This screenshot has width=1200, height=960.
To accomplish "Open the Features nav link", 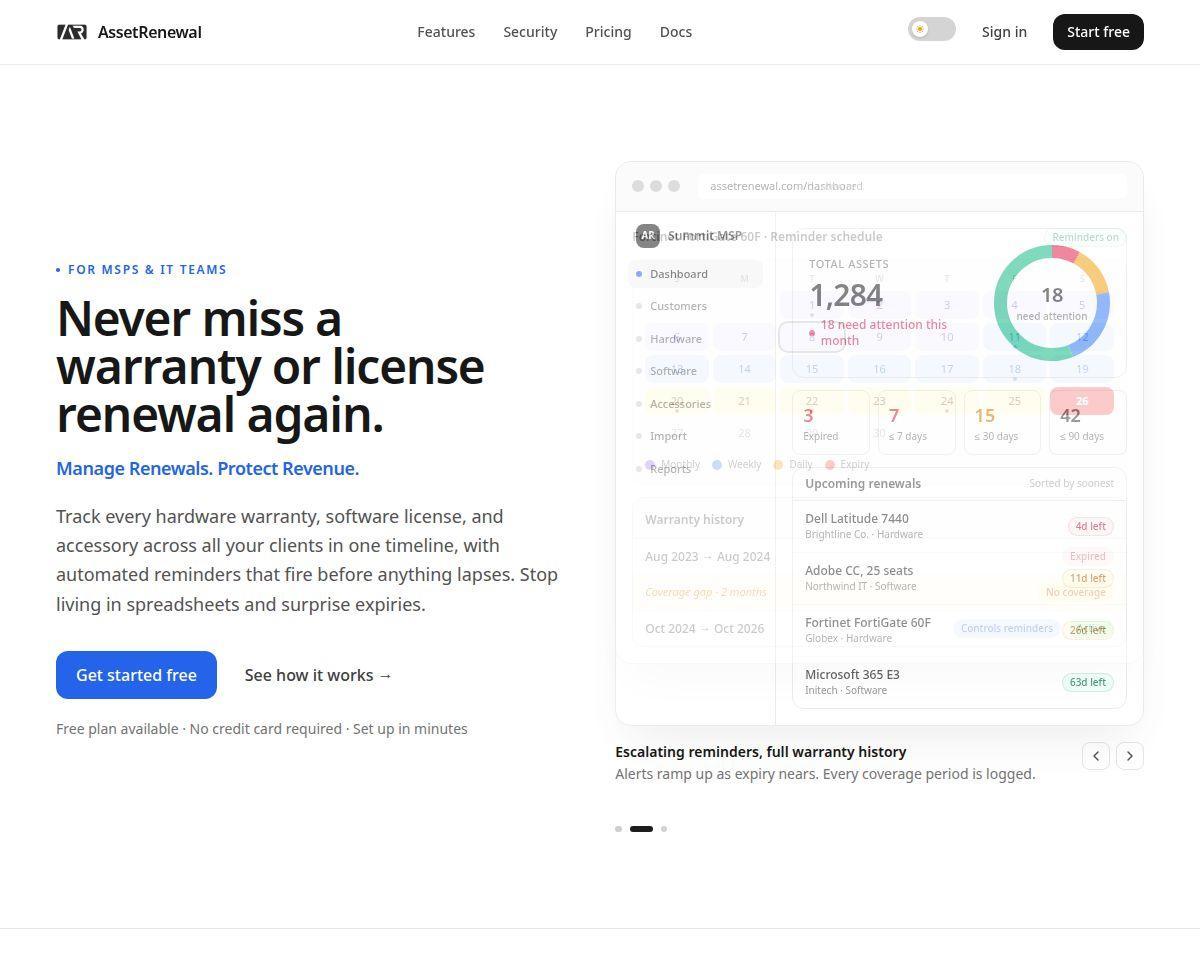I will (446, 32).
